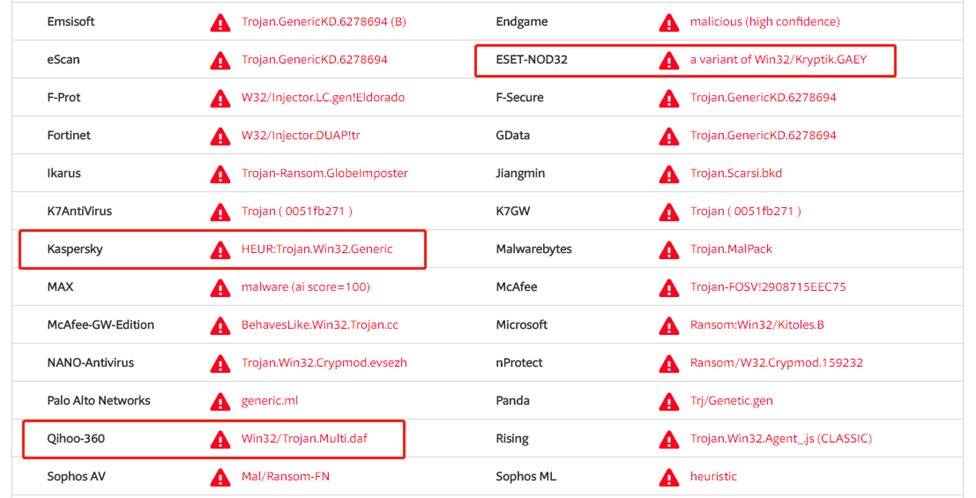The width and height of the screenshot is (976, 498).
Task: Click the warning triangle next to Qihoo-360's result
Action: tap(220, 439)
